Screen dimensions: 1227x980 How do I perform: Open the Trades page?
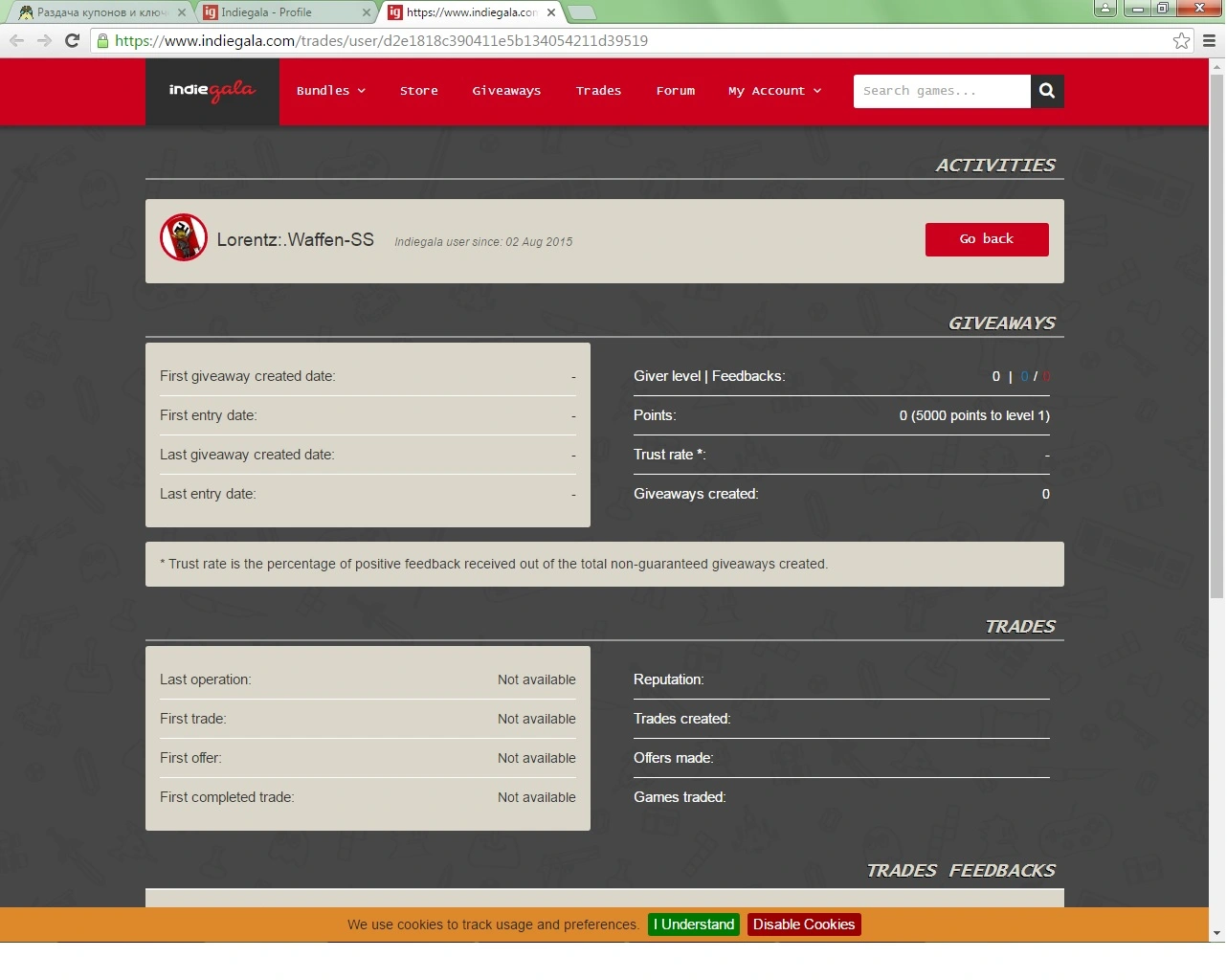point(598,91)
